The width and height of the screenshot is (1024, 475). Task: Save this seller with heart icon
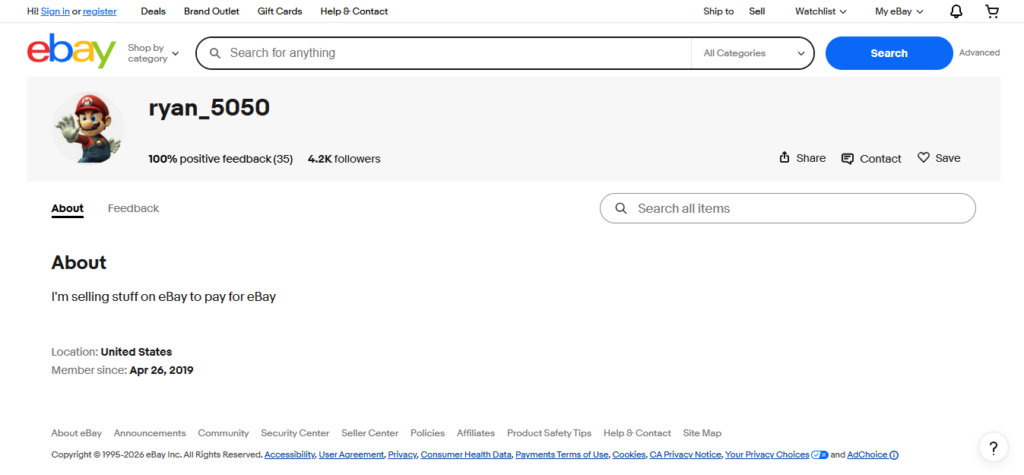(923, 157)
